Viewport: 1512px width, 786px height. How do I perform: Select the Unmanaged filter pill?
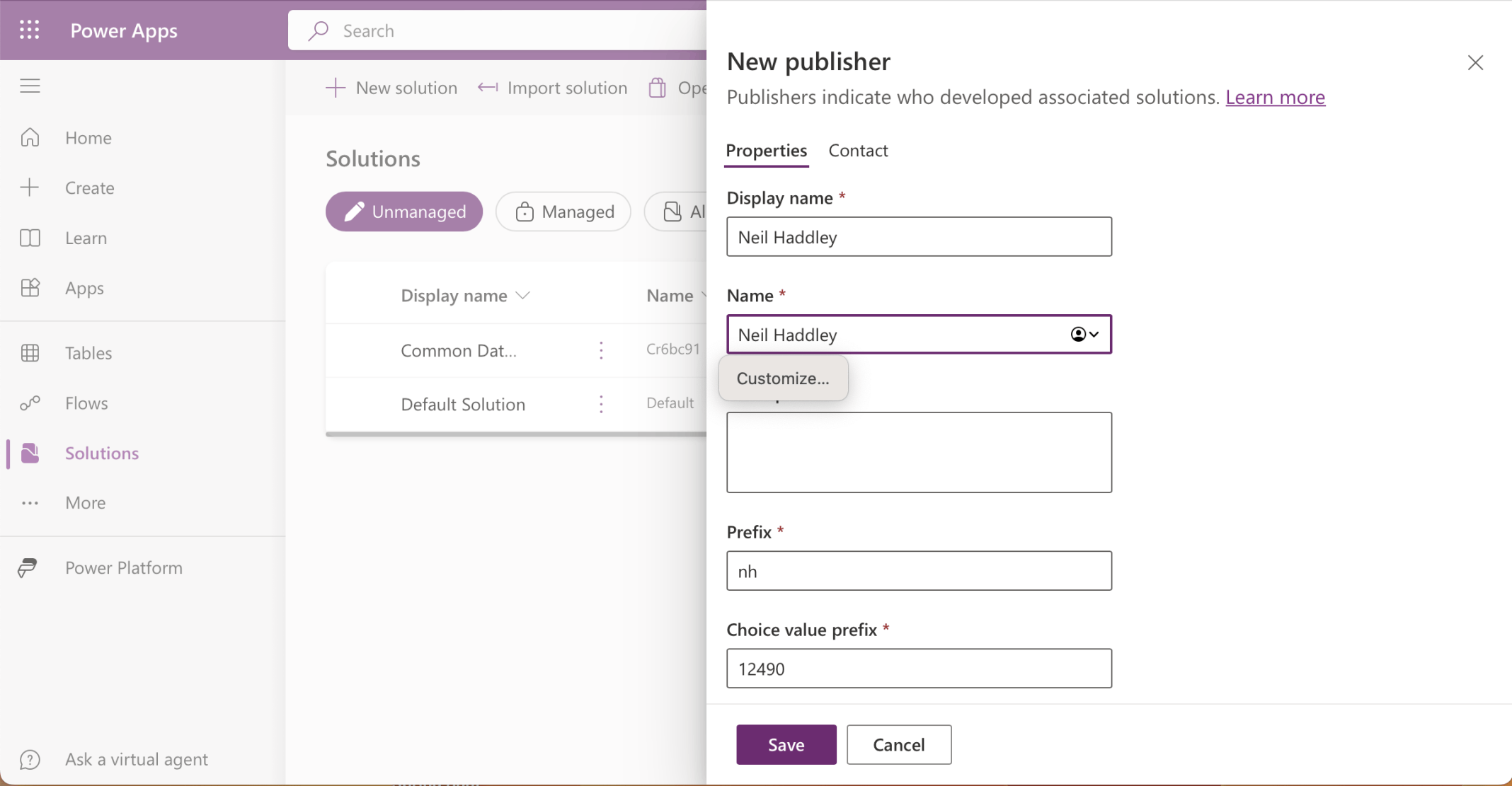pyautogui.click(x=404, y=212)
